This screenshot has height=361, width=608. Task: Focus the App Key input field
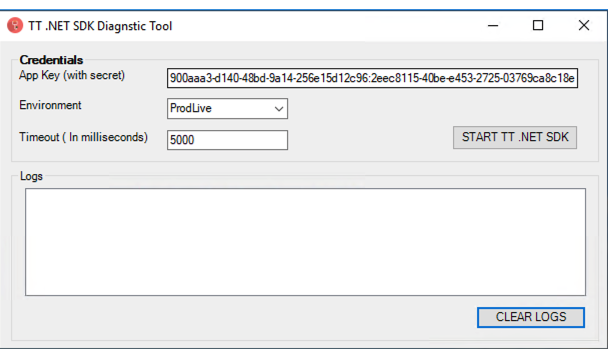372,78
